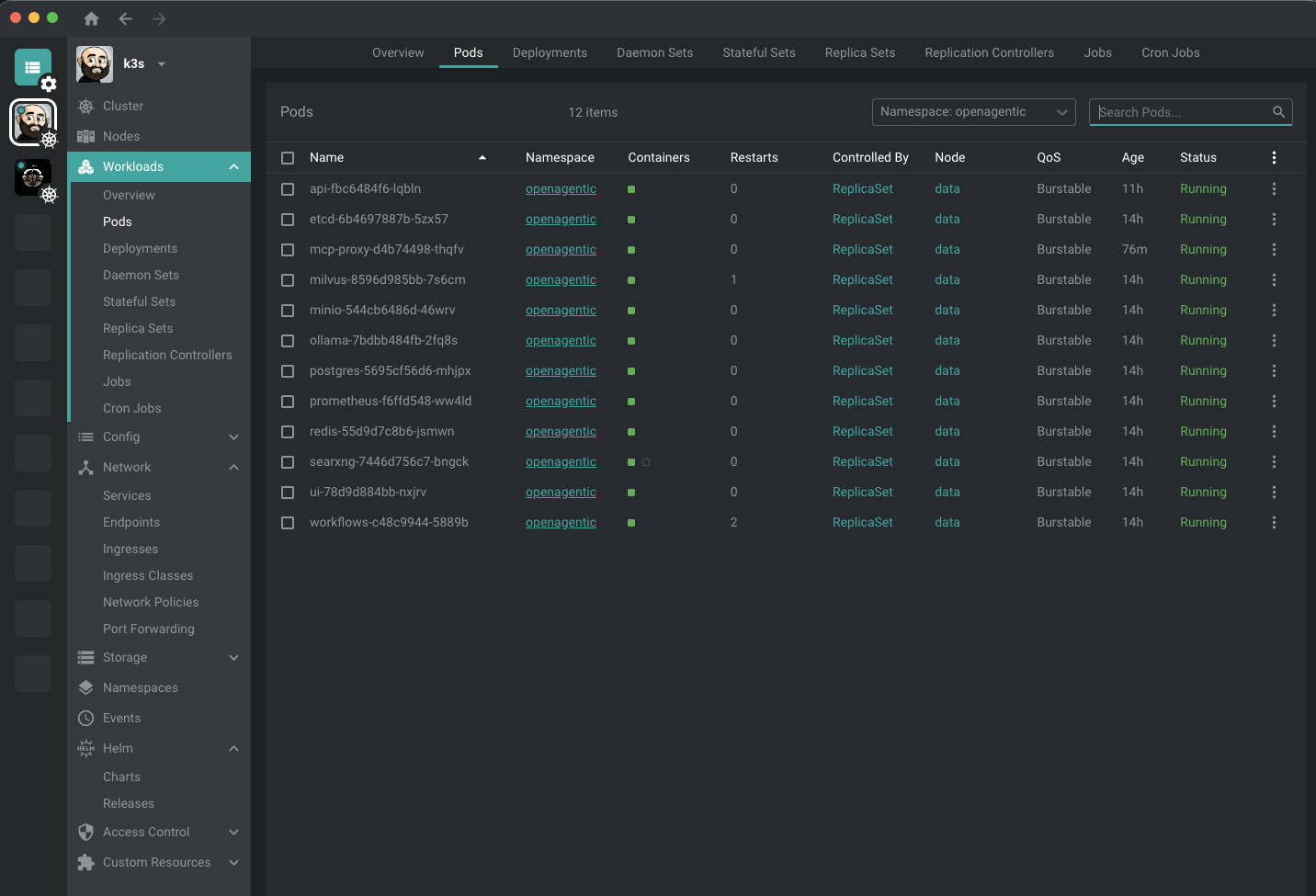Sort table by Age column header
The image size is (1316, 896).
pyautogui.click(x=1133, y=157)
